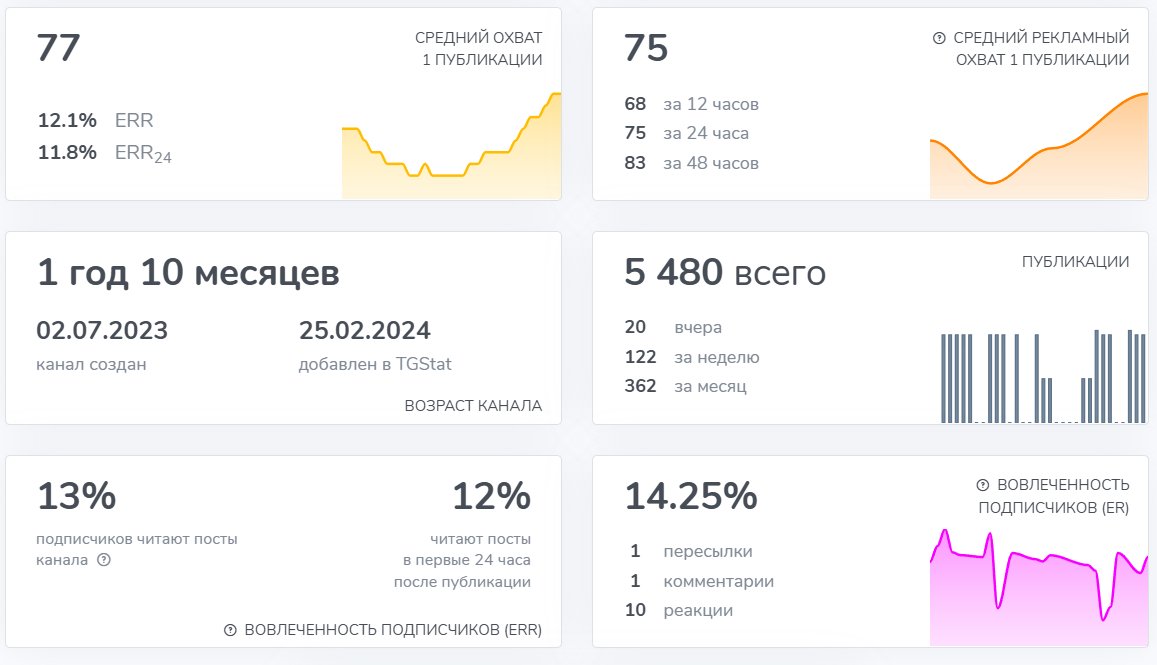This screenshot has height=665, width=1157.
Task: Click the advertising reach value 75 heading
Action: [646, 49]
